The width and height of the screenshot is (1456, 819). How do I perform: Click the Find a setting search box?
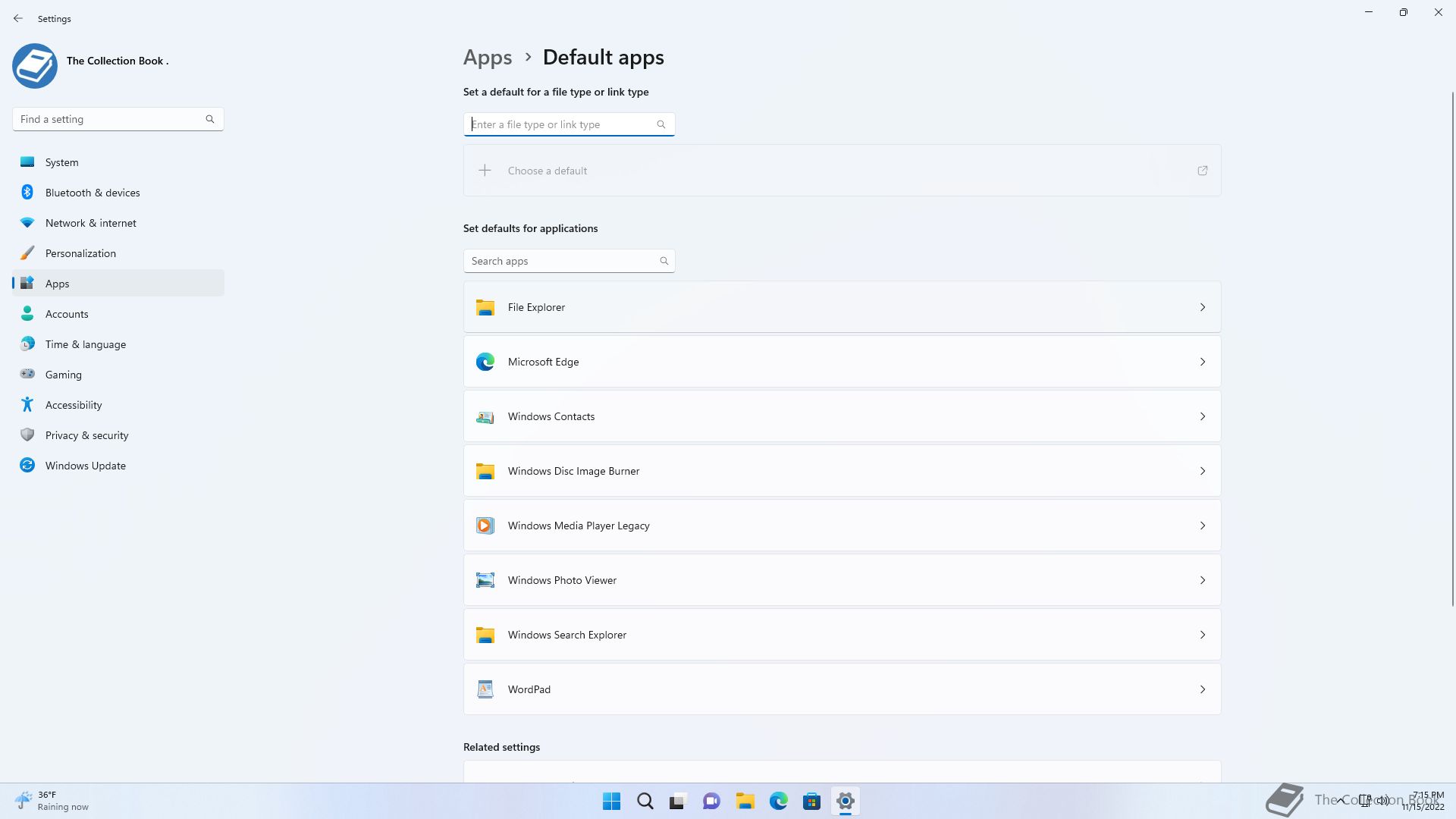coord(118,119)
